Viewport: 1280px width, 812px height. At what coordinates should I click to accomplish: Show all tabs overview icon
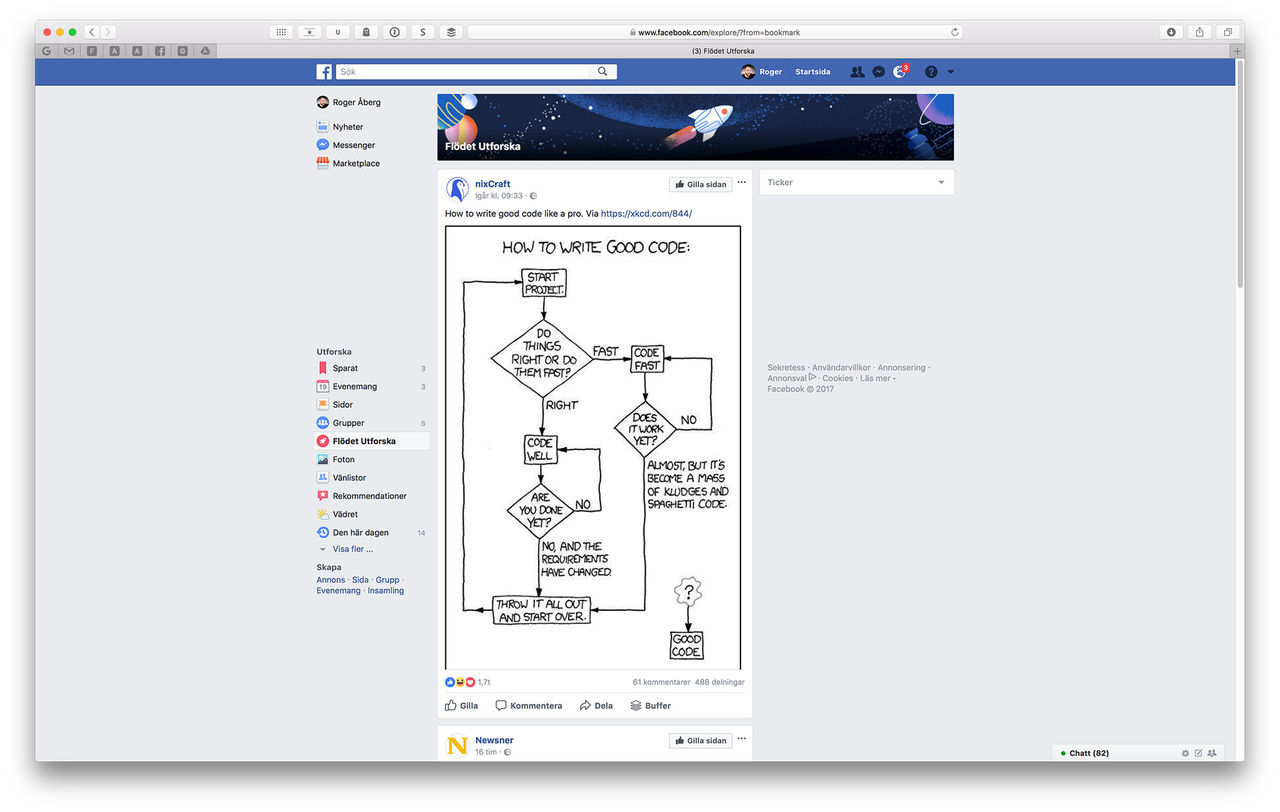pyautogui.click(x=1228, y=32)
